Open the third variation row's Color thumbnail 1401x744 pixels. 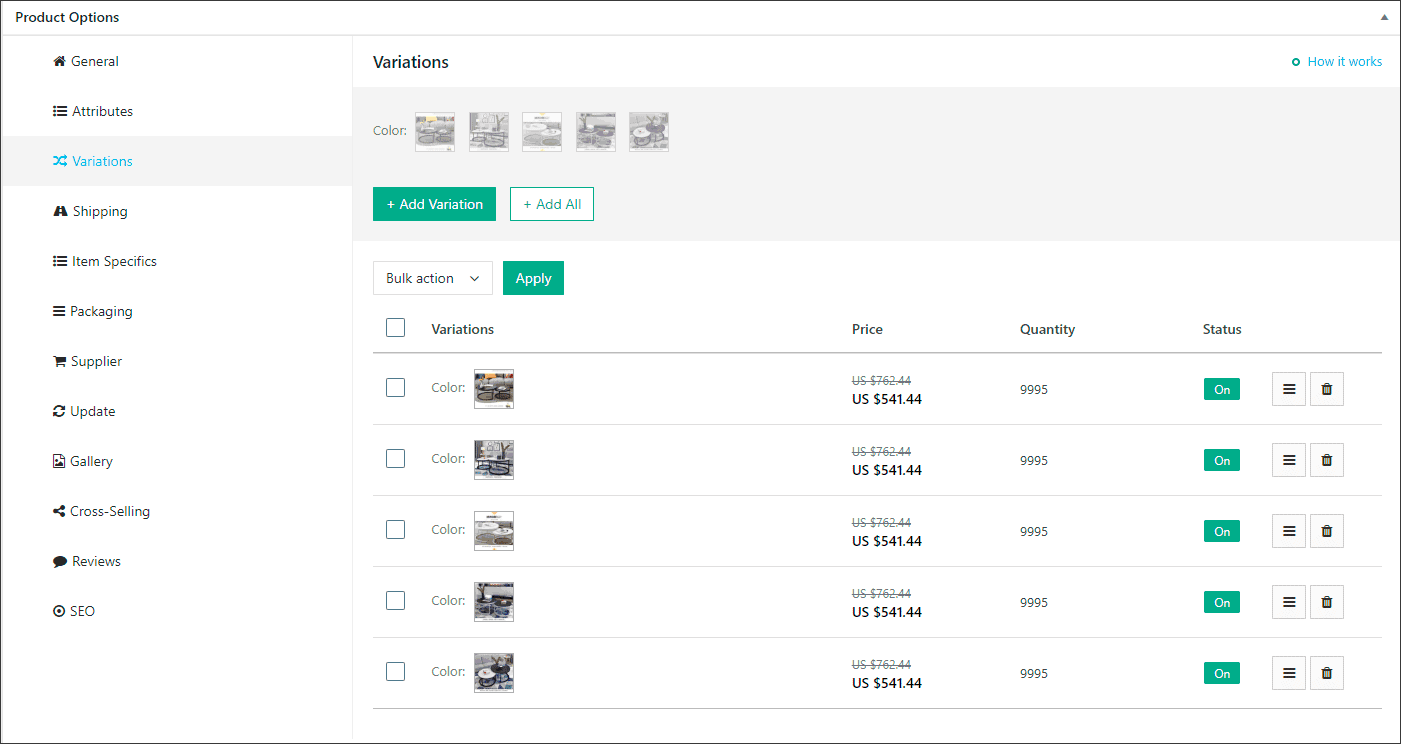pyautogui.click(x=494, y=531)
